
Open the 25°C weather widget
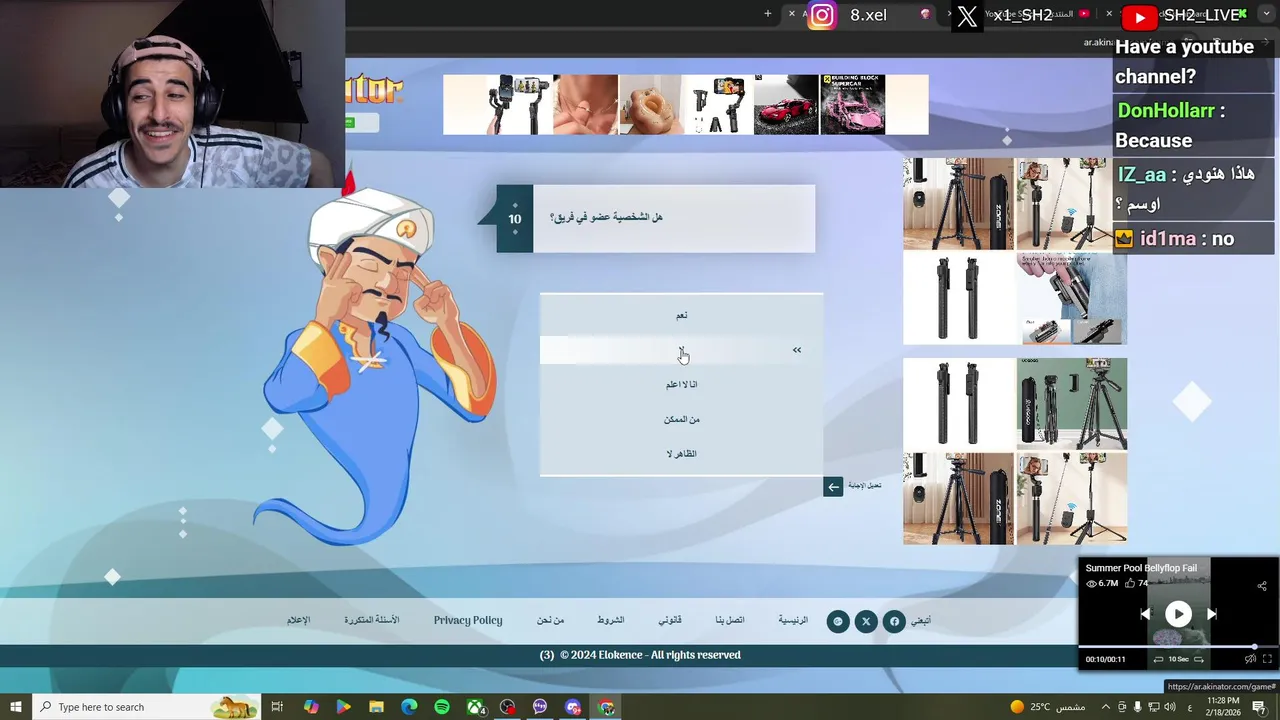click(1047, 707)
